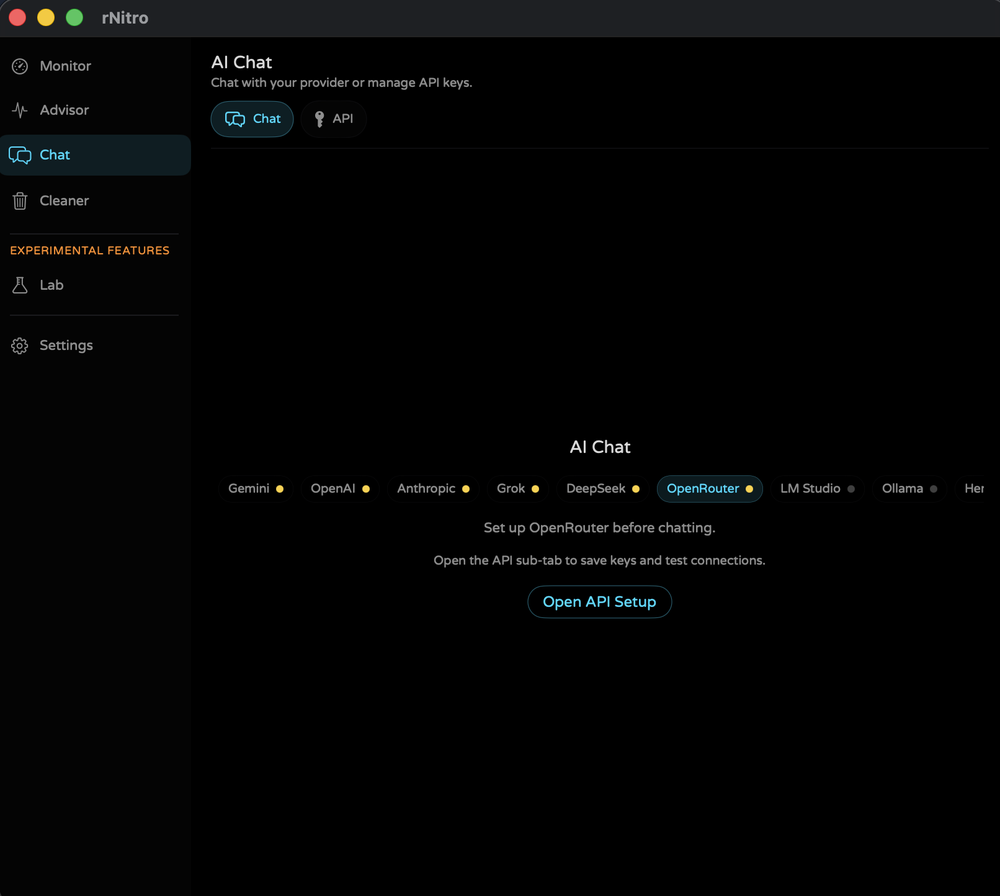Screen dimensions: 1000x896
Task: Select the OpenAI provider chip
Action: point(340,489)
